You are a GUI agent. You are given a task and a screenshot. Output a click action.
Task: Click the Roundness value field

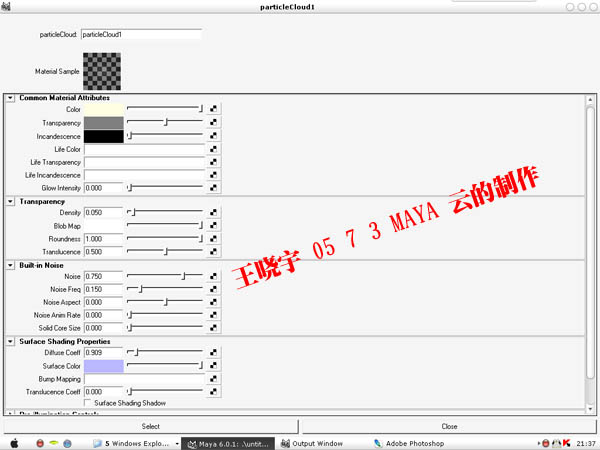click(x=103, y=239)
